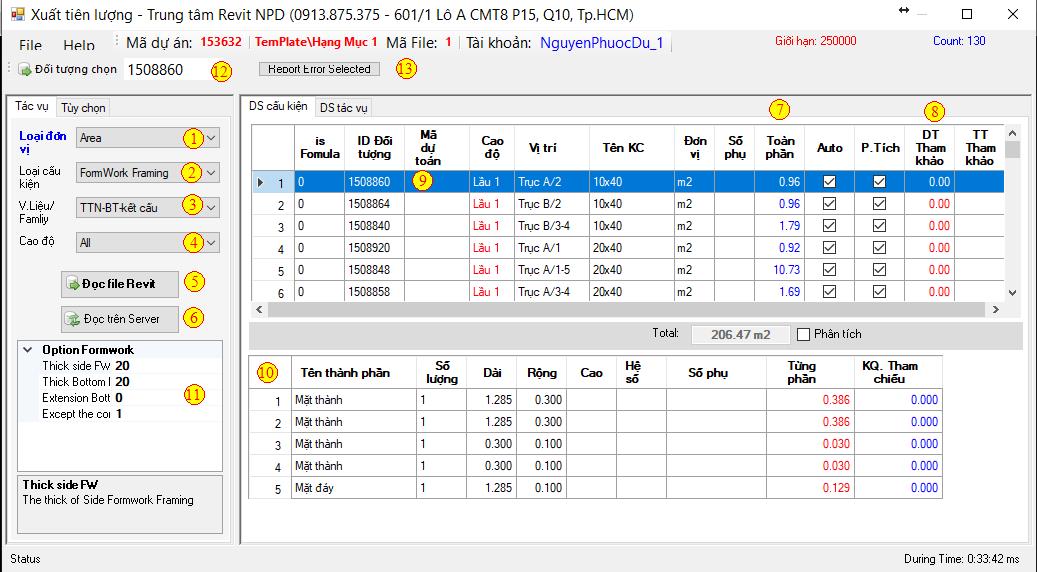This screenshot has width=1037, height=572.
Task: Toggle P.Tích checkbox for object 1508864
Action: 879,204
